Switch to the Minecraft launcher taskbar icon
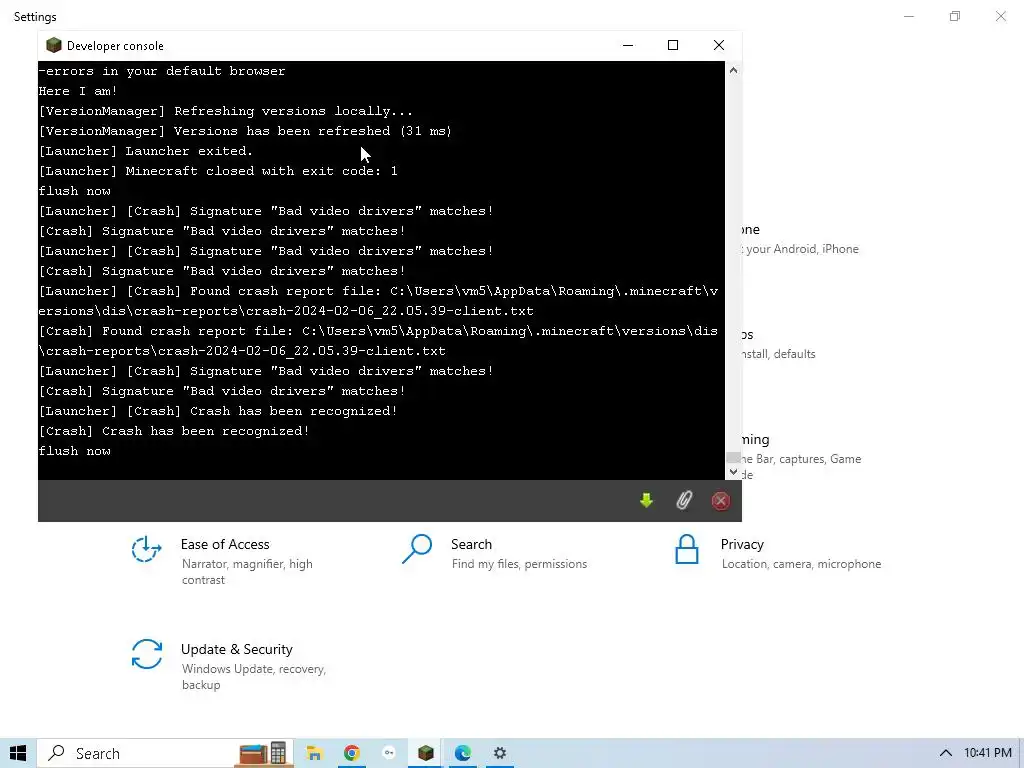This screenshot has width=1024, height=768. pyautogui.click(x=426, y=753)
